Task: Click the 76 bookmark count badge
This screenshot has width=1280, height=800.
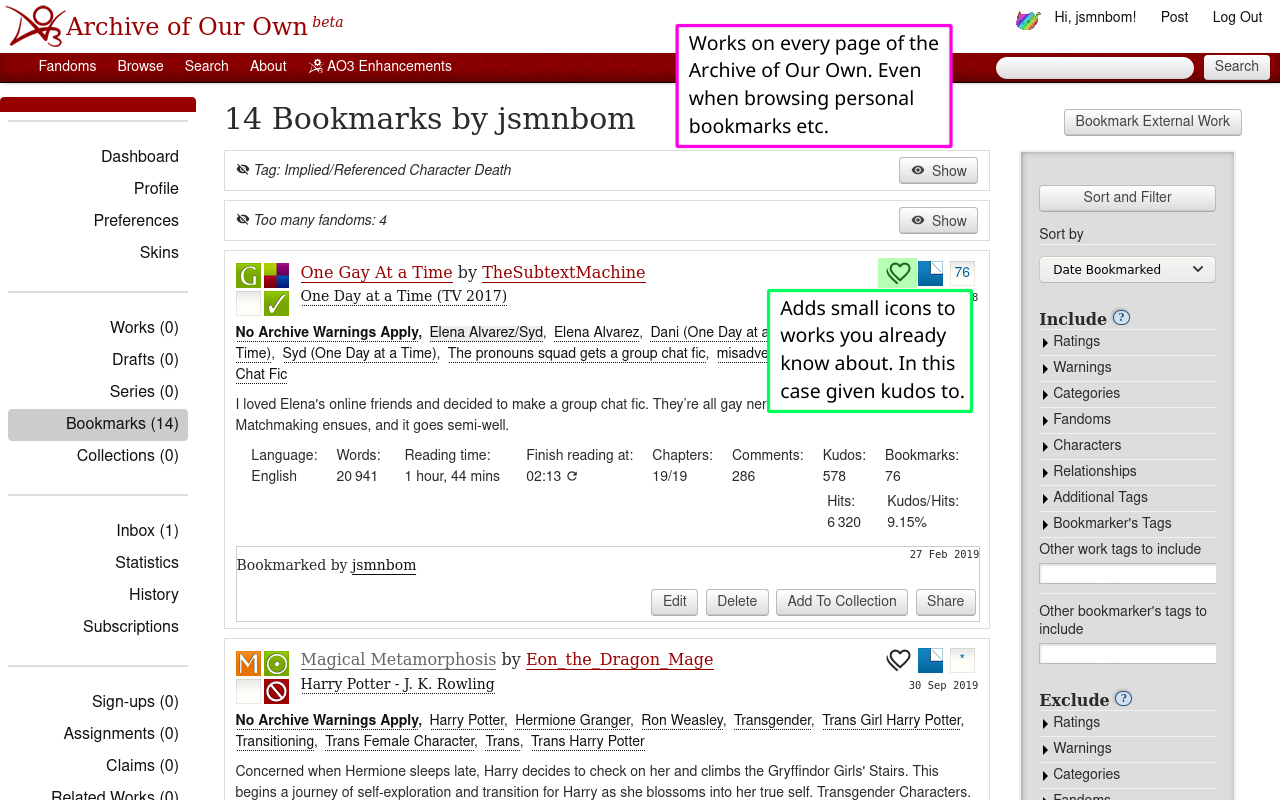Action: (x=962, y=272)
